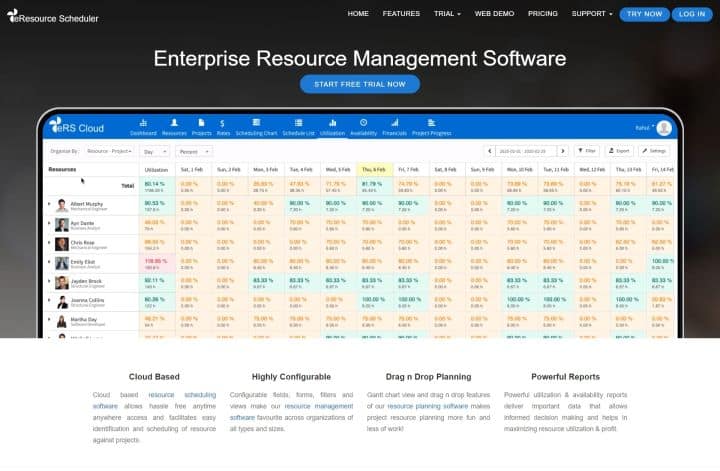Click the eResource Scheduler logo
Image resolution: width=720 pixels, height=471 pixels.
(x=53, y=17)
